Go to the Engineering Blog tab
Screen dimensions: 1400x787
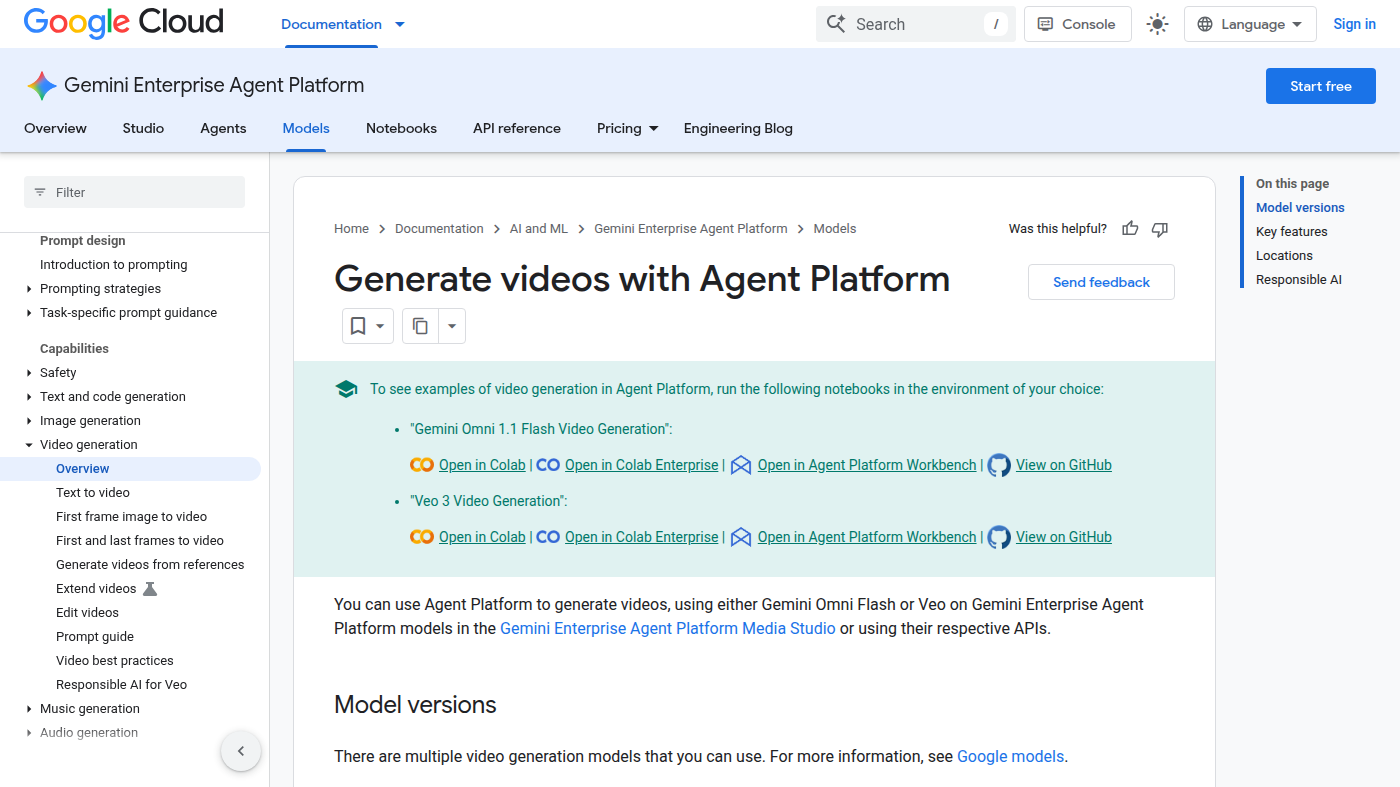coord(738,128)
